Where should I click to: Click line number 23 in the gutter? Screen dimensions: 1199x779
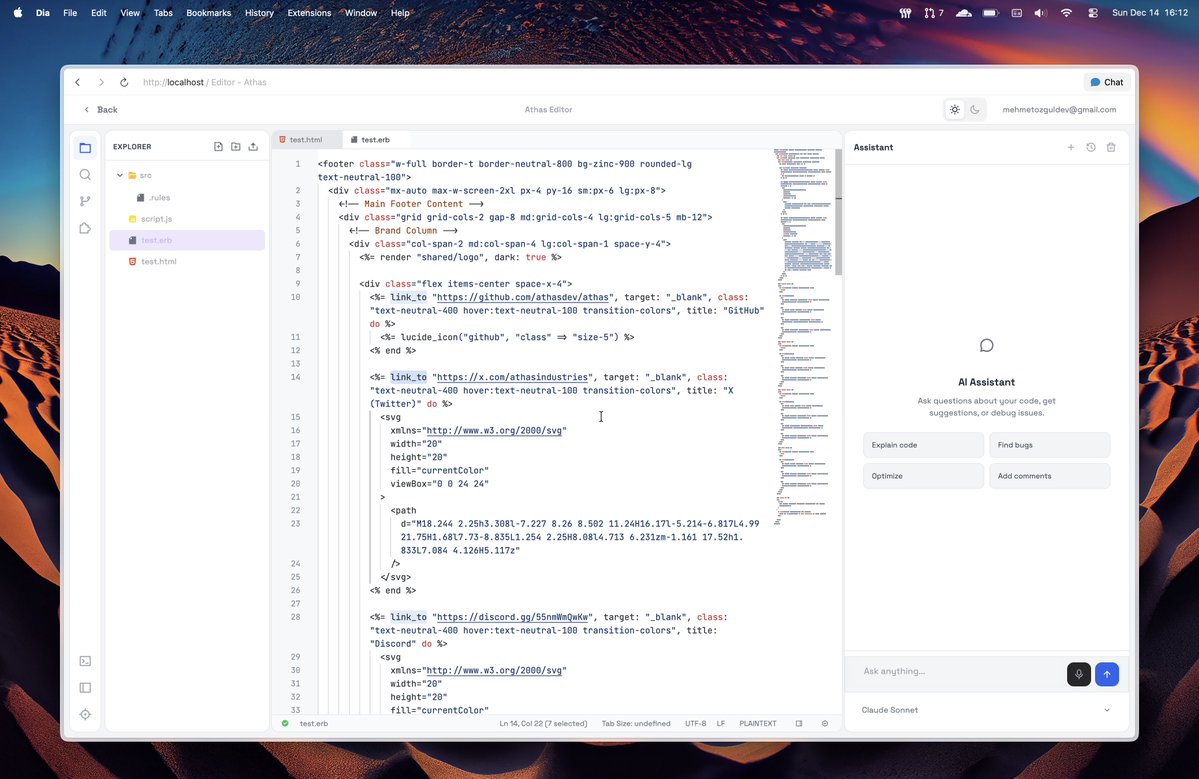click(295, 524)
